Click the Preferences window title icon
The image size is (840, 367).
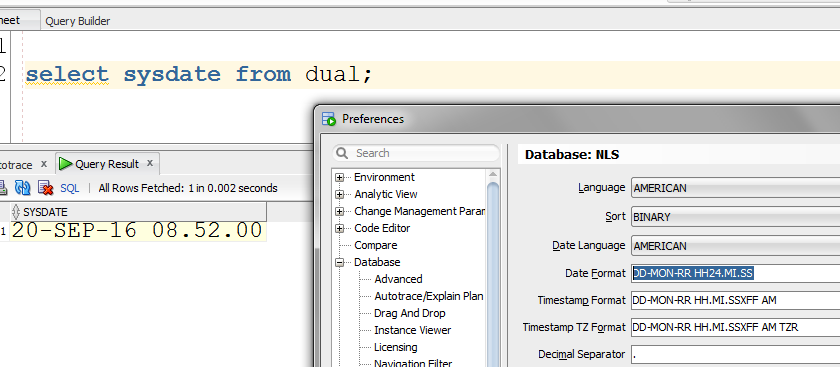pyautogui.click(x=329, y=119)
